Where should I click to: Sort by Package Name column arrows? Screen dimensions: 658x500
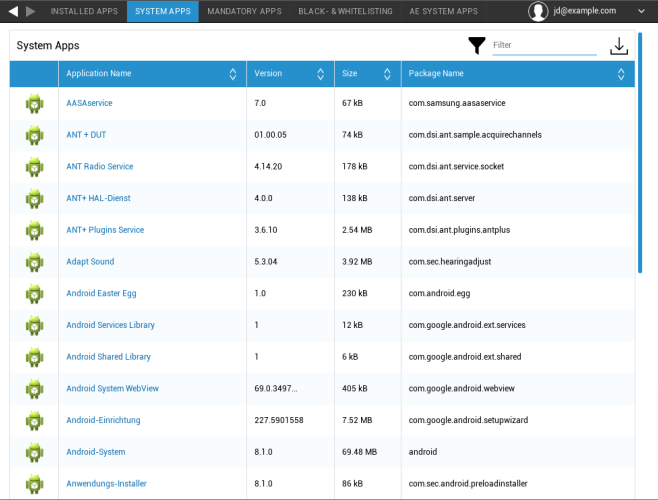pos(621,74)
